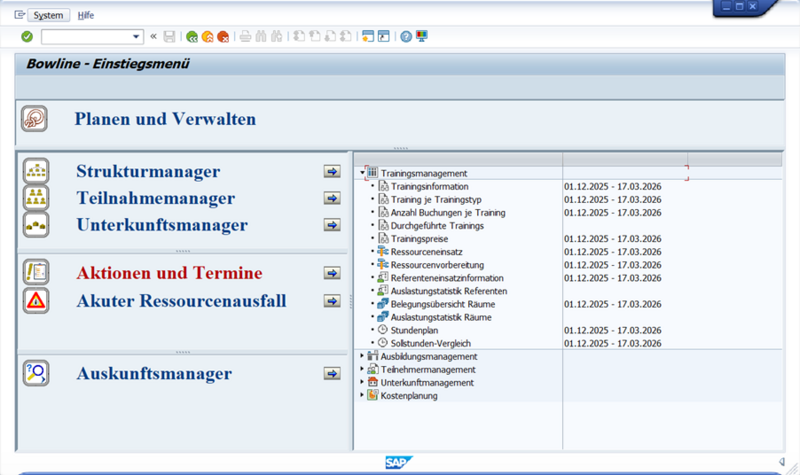Image resolution: width=800 pixels, height=475 pixels.
Task: Click the Find binoculars icon
Action: click(261, 36)
